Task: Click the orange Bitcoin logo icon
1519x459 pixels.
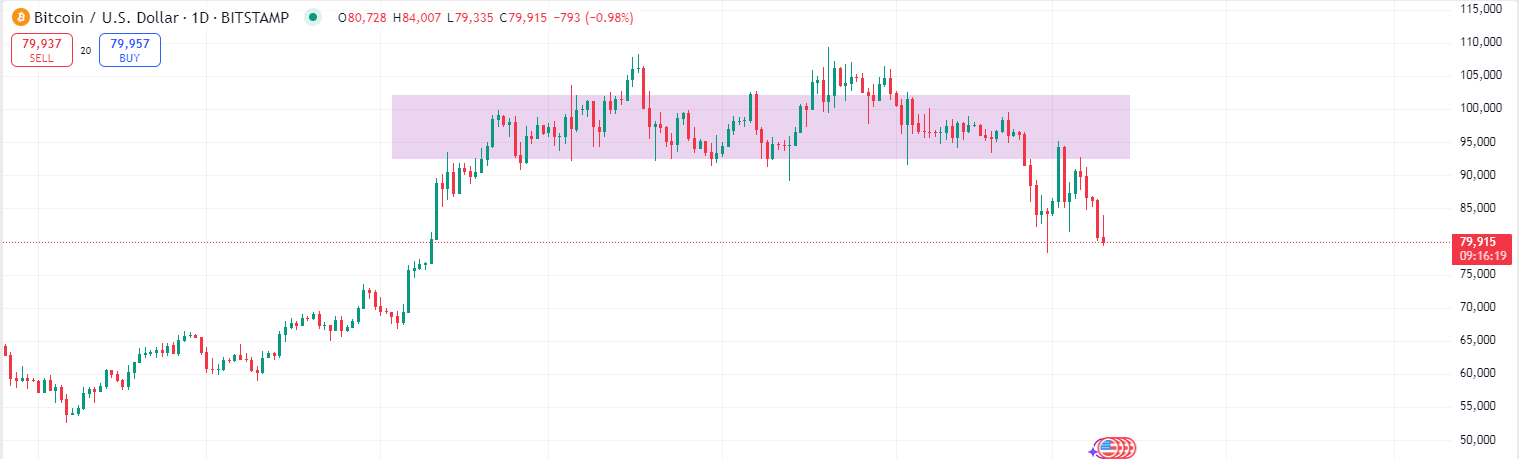Action: (x=20, y=18)
